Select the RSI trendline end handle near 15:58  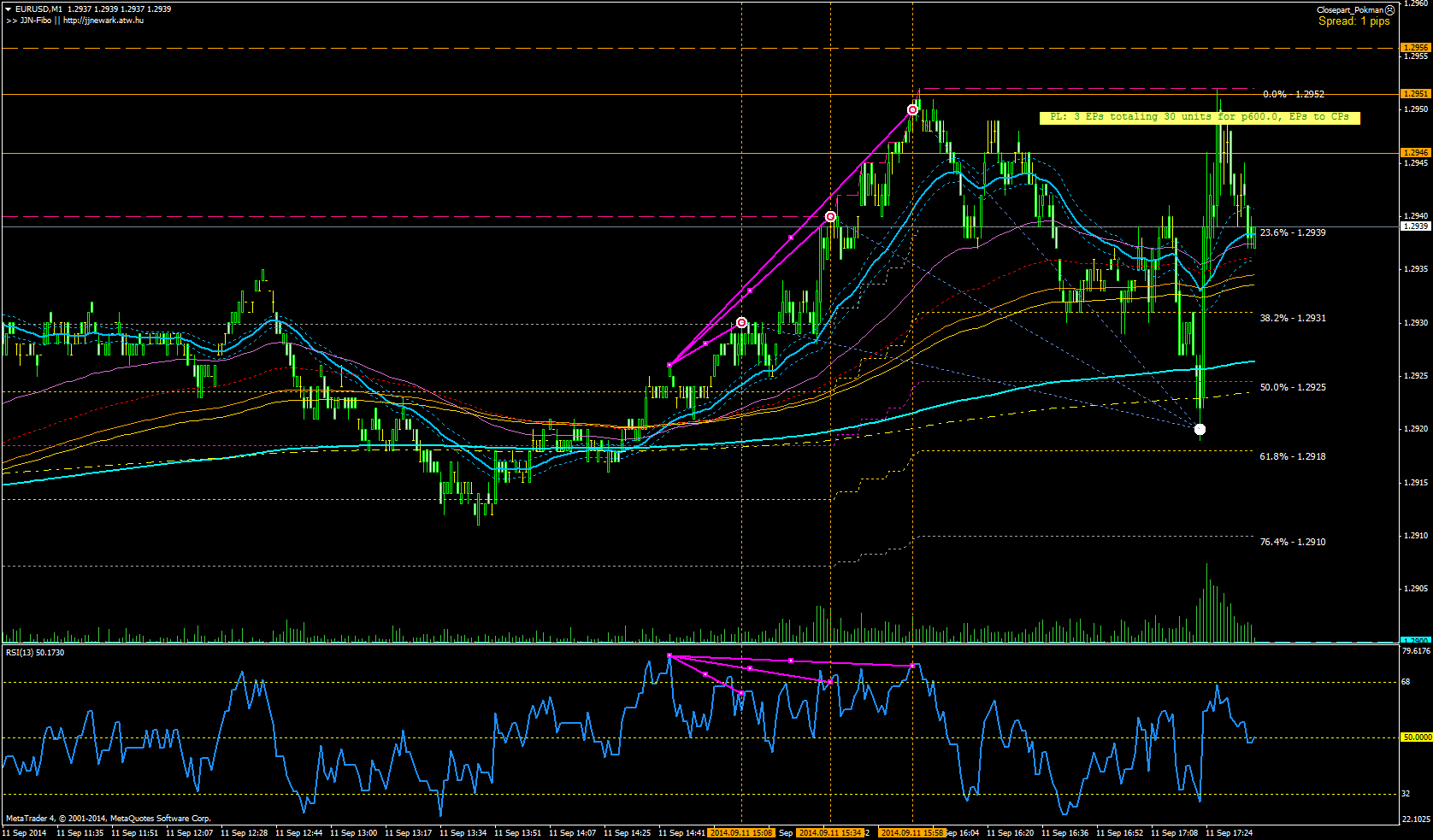pos(912,665)
